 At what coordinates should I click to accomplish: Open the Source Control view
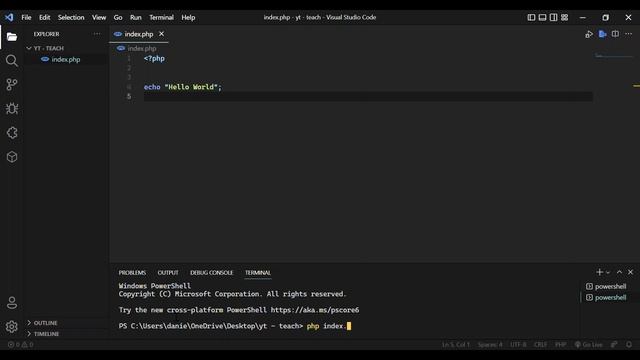click(12, 84)
